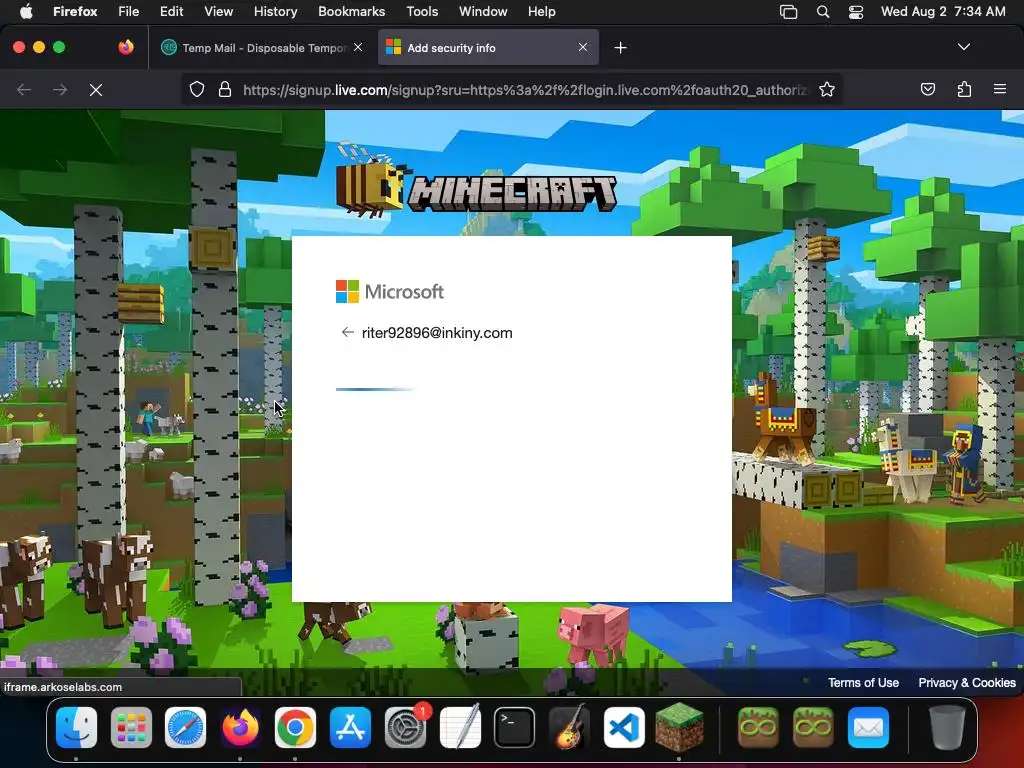Open TextEdit from the Dock

click(460, 728)
